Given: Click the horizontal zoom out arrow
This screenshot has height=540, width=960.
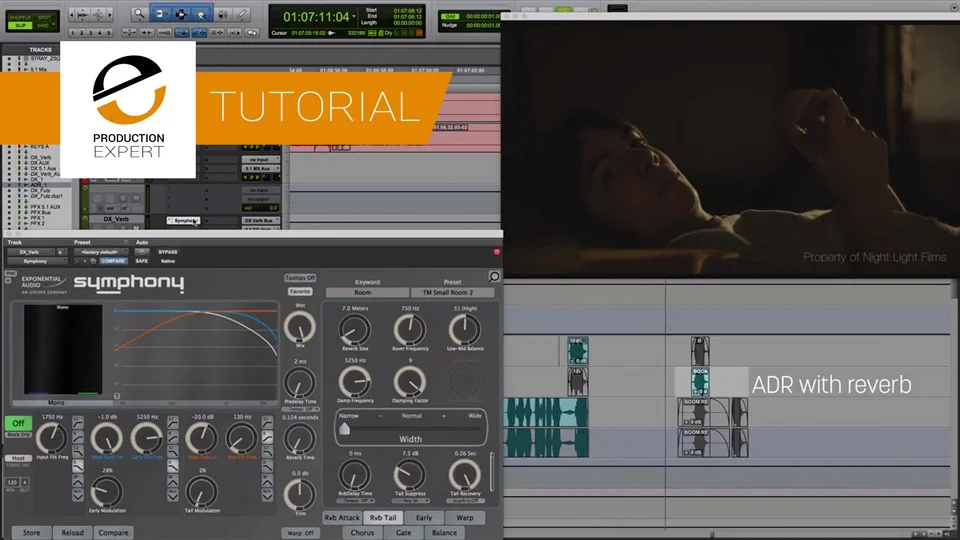Looking at the screenshot, I should pos(72,14).
